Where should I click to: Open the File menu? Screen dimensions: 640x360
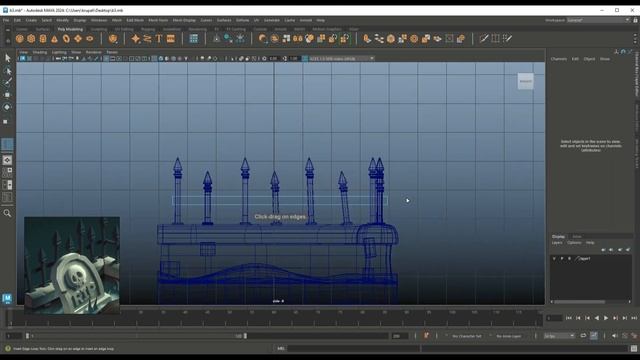point(6,20)
